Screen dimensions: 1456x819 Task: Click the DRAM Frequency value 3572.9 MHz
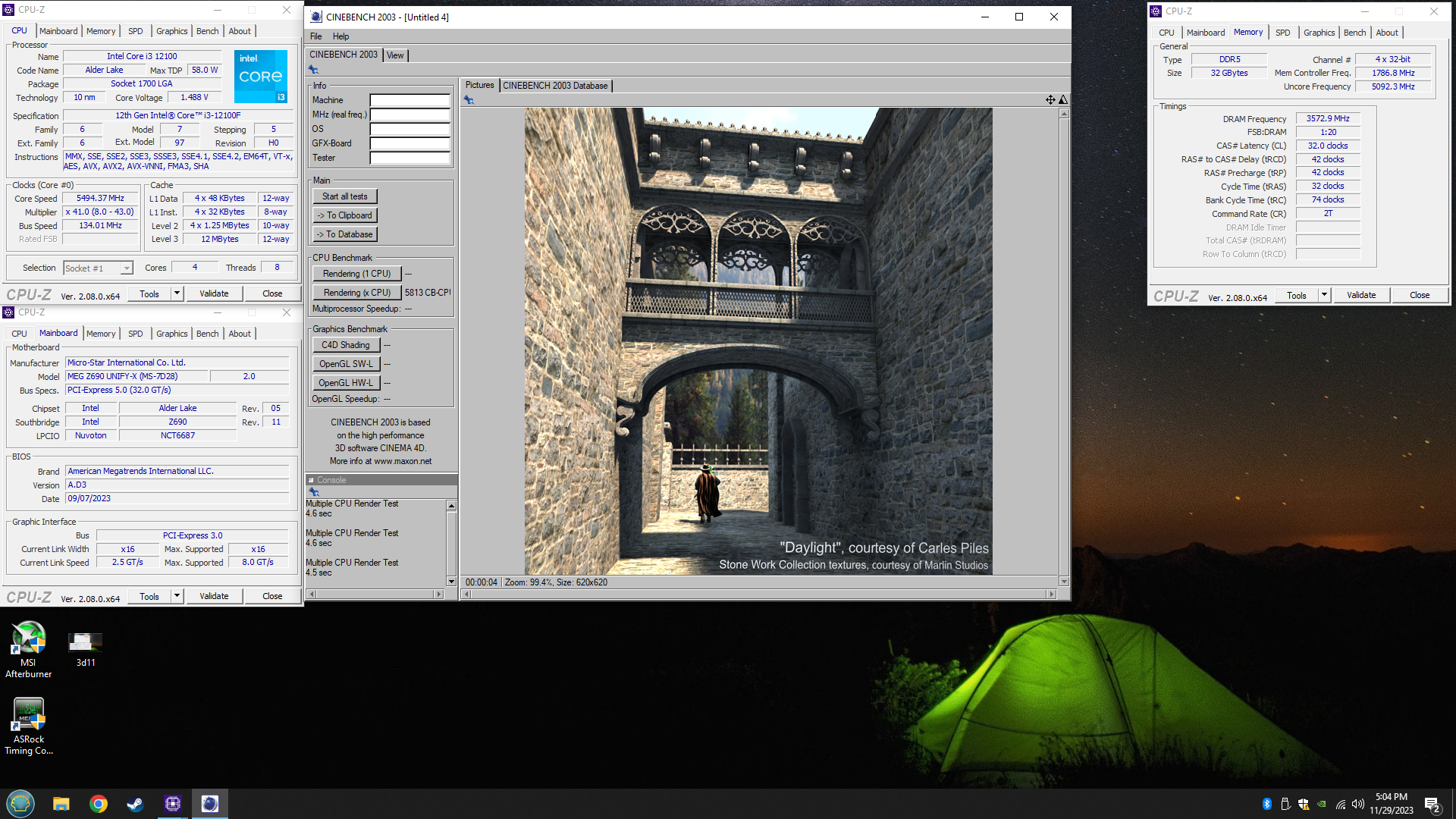click(x=1328, y=118)
